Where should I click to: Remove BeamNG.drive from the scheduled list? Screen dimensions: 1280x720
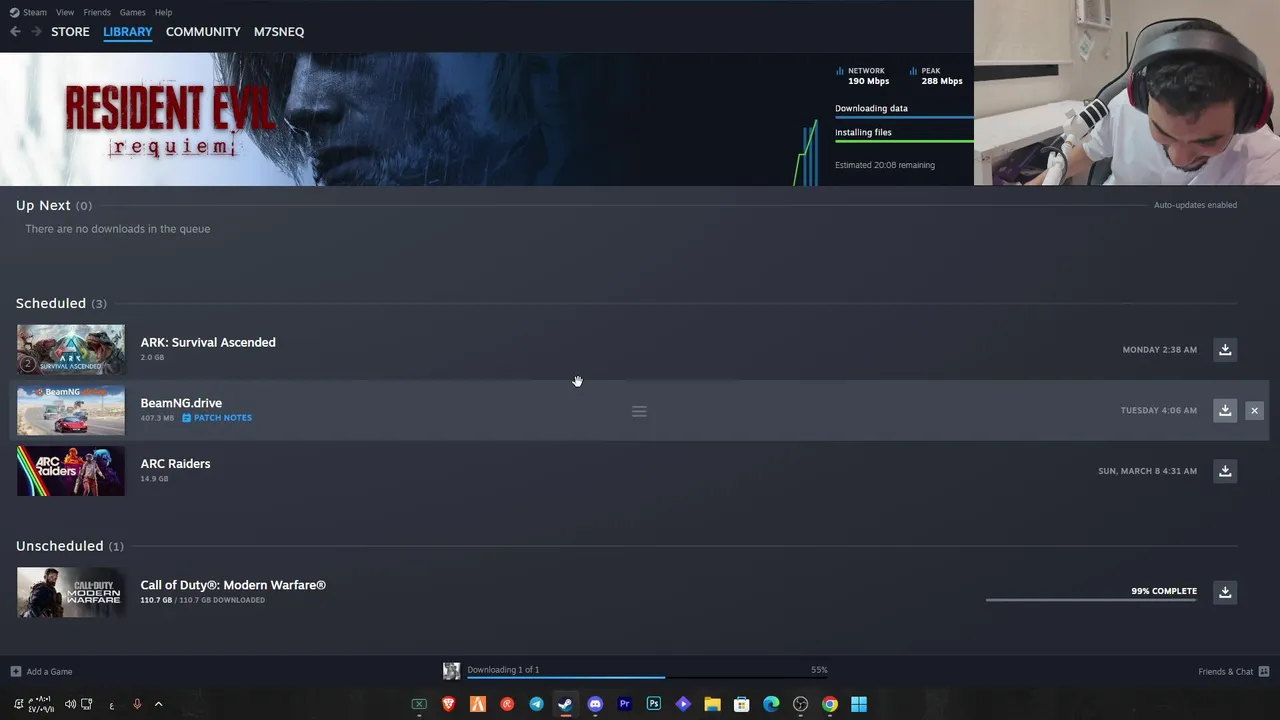click(x=1254, y=410)
